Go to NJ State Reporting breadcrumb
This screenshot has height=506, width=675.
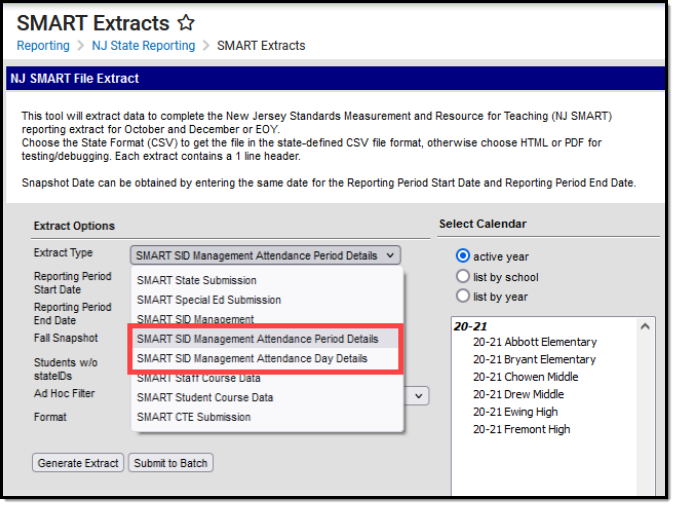(x=143, y=46)
